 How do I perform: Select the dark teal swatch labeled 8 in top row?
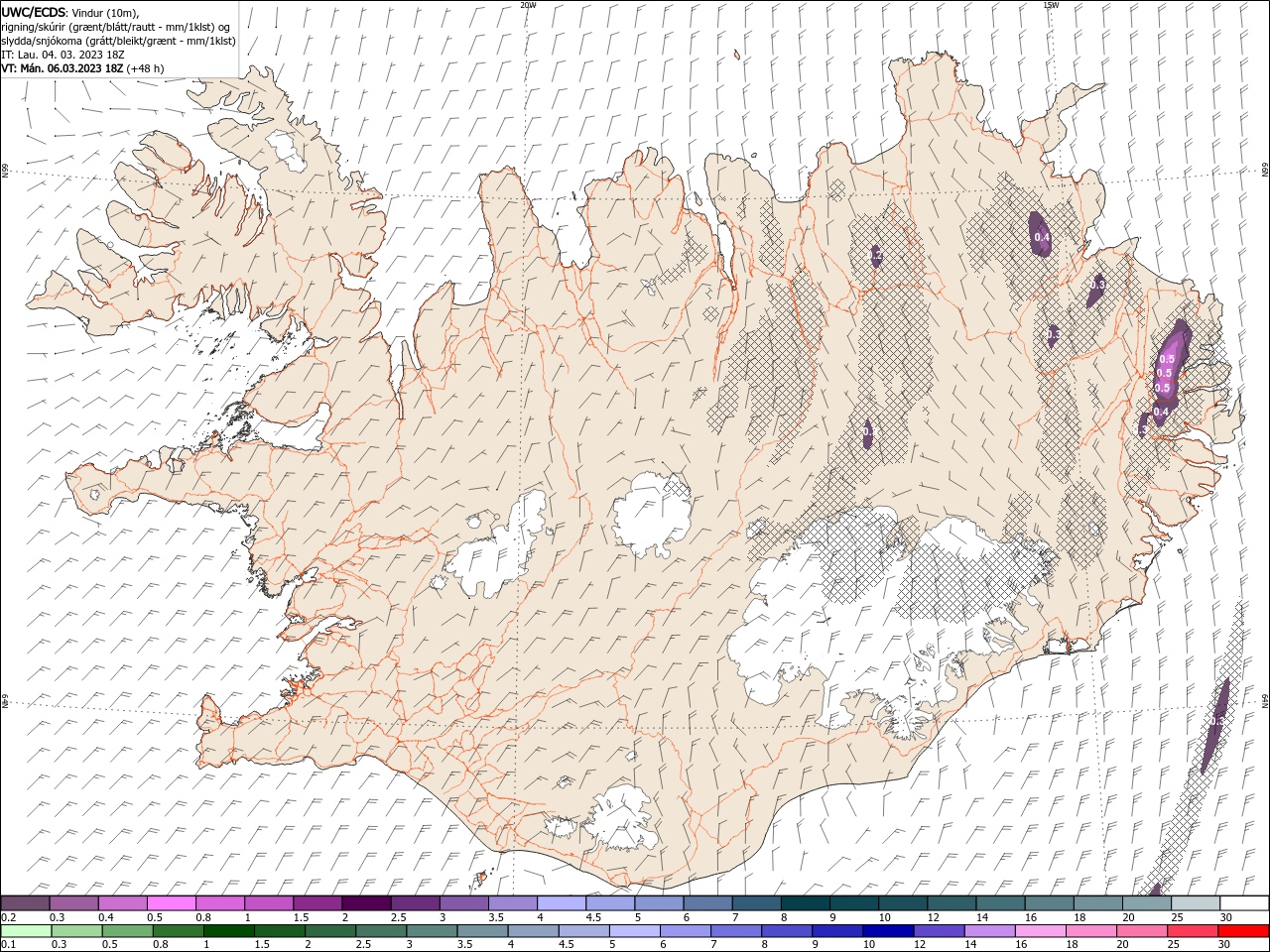[x=805, y=903]
